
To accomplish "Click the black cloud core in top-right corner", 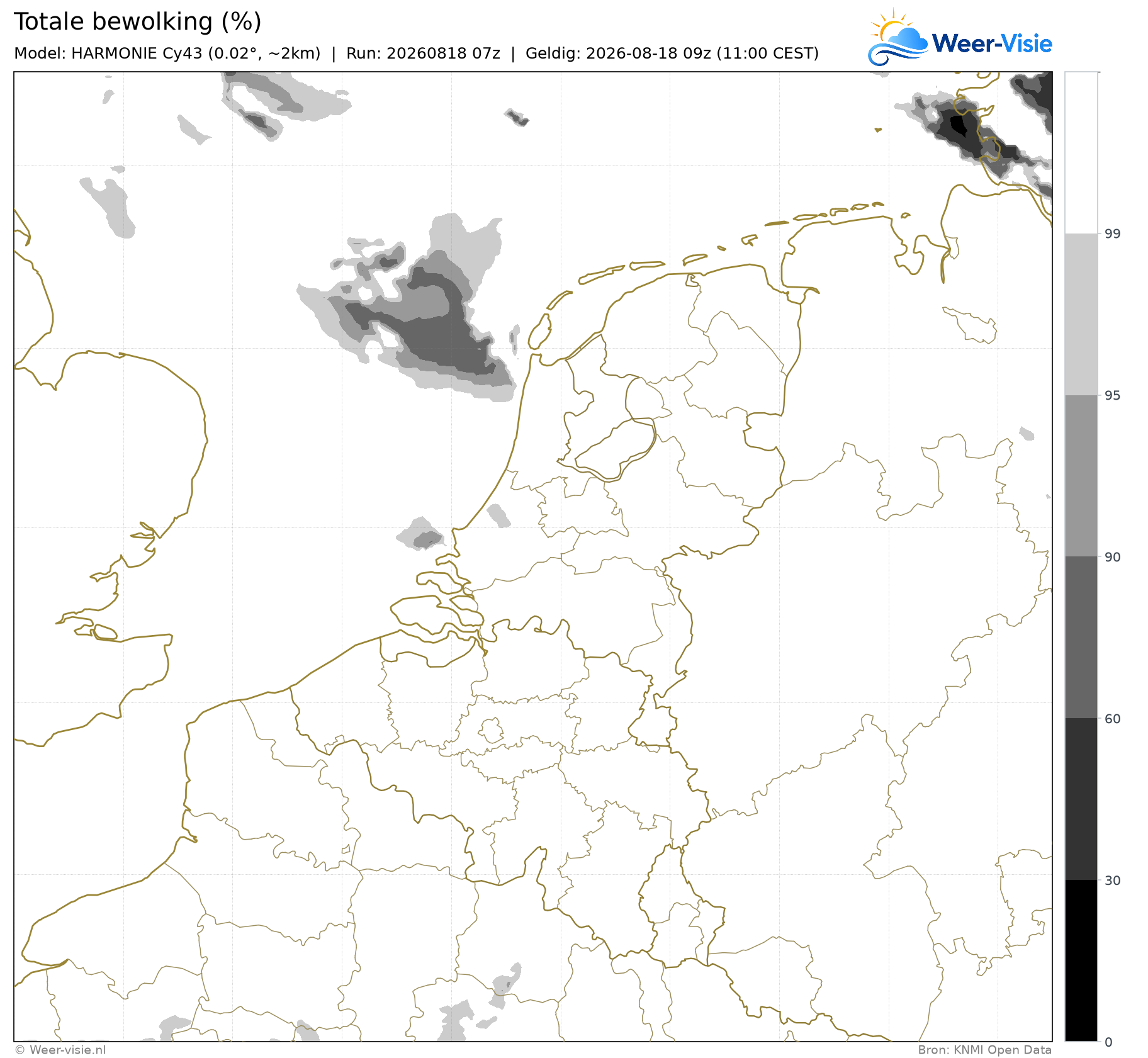I will (x=959, y=125).
